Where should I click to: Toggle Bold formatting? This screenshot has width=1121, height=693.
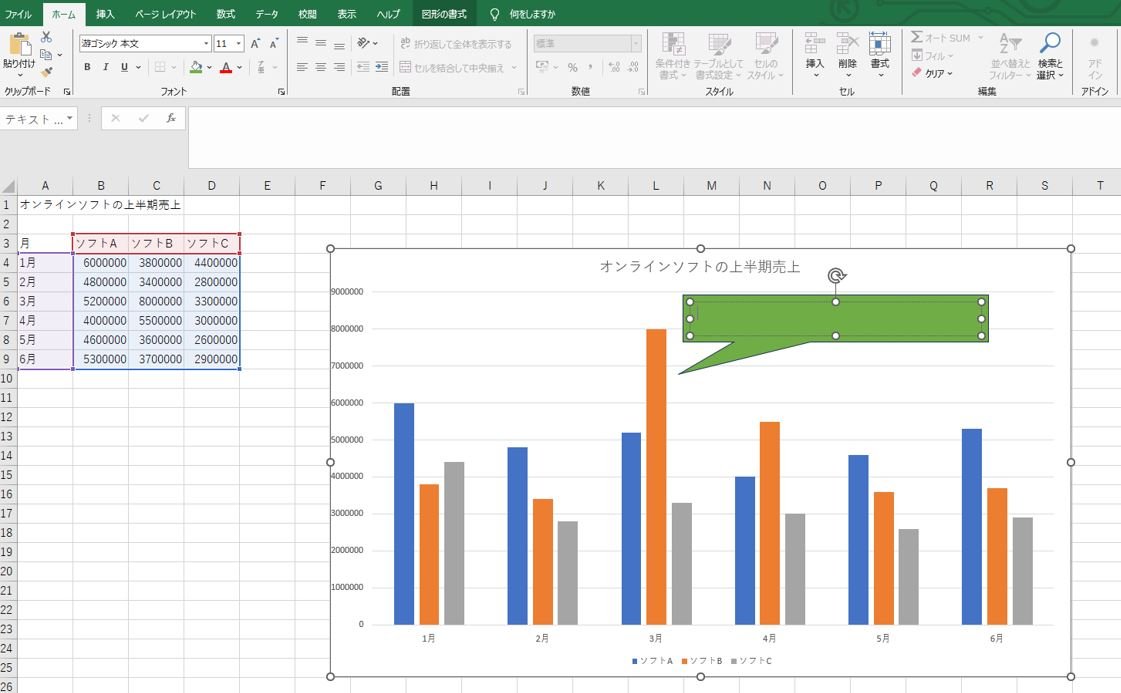click(x=87, y=67)
